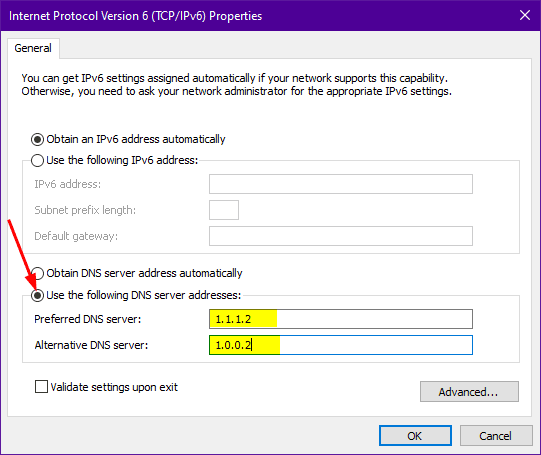Click the Subnet prefix length box
541x455 pixels.
coord(224,210)
